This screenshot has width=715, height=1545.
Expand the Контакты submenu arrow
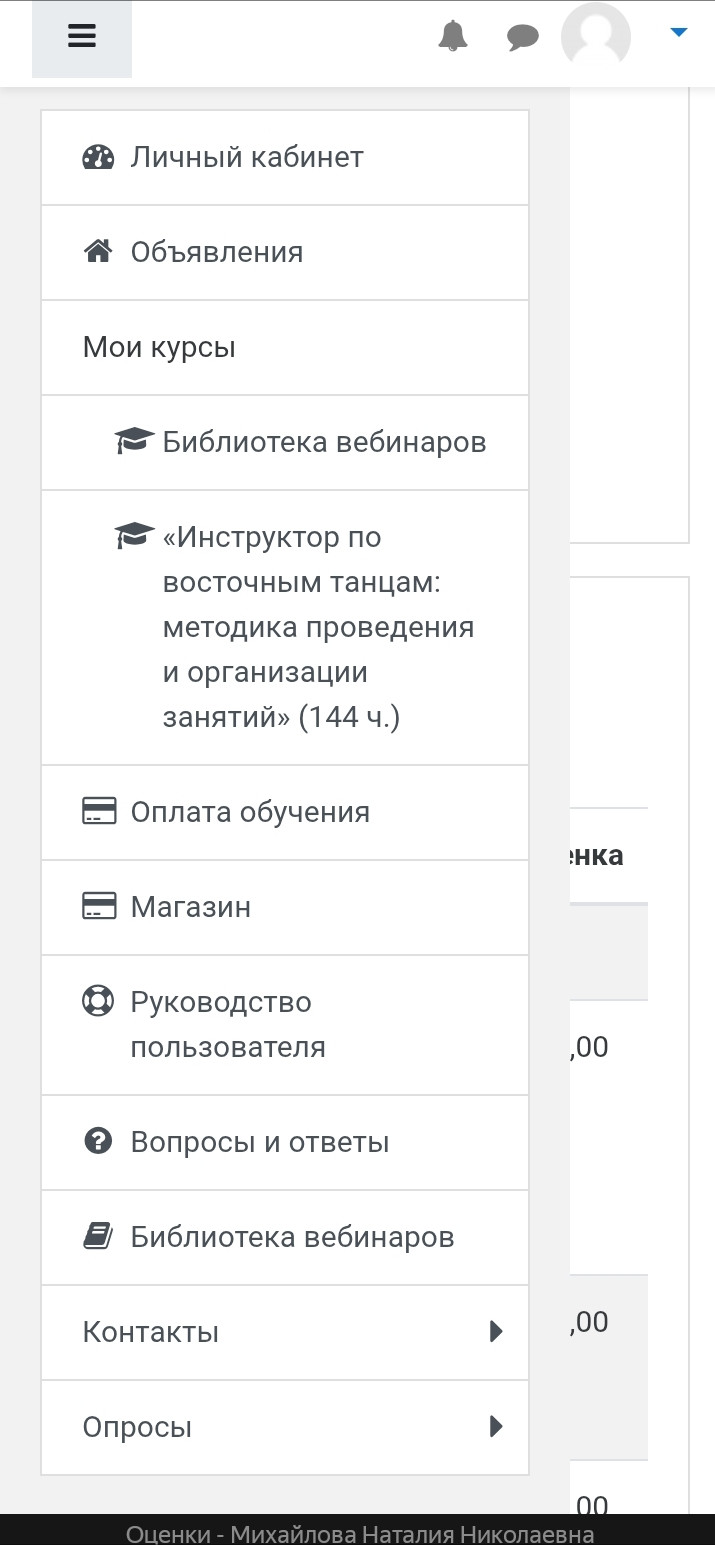click(496, 1332)
